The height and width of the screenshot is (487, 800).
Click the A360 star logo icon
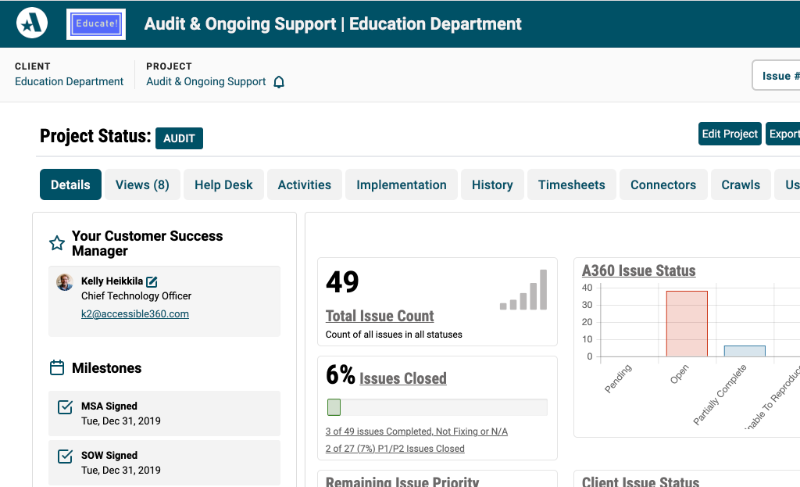[x=32, y=23]
